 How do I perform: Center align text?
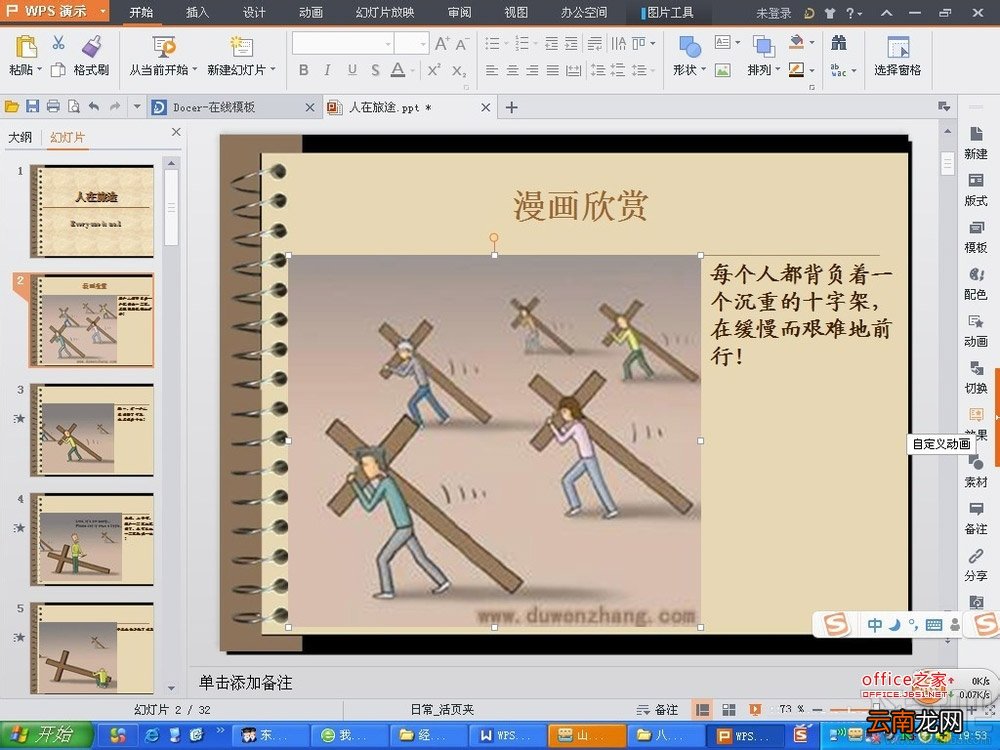point(512,70)
